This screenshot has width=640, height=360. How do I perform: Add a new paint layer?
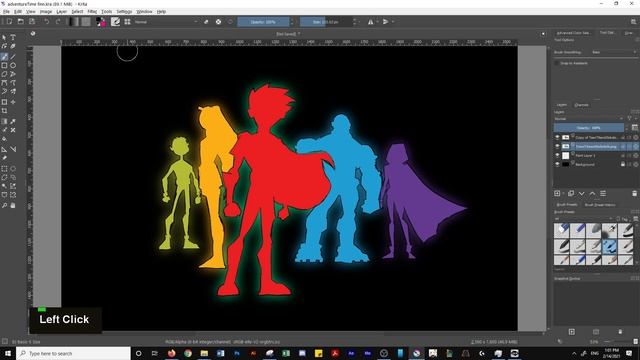557,193
